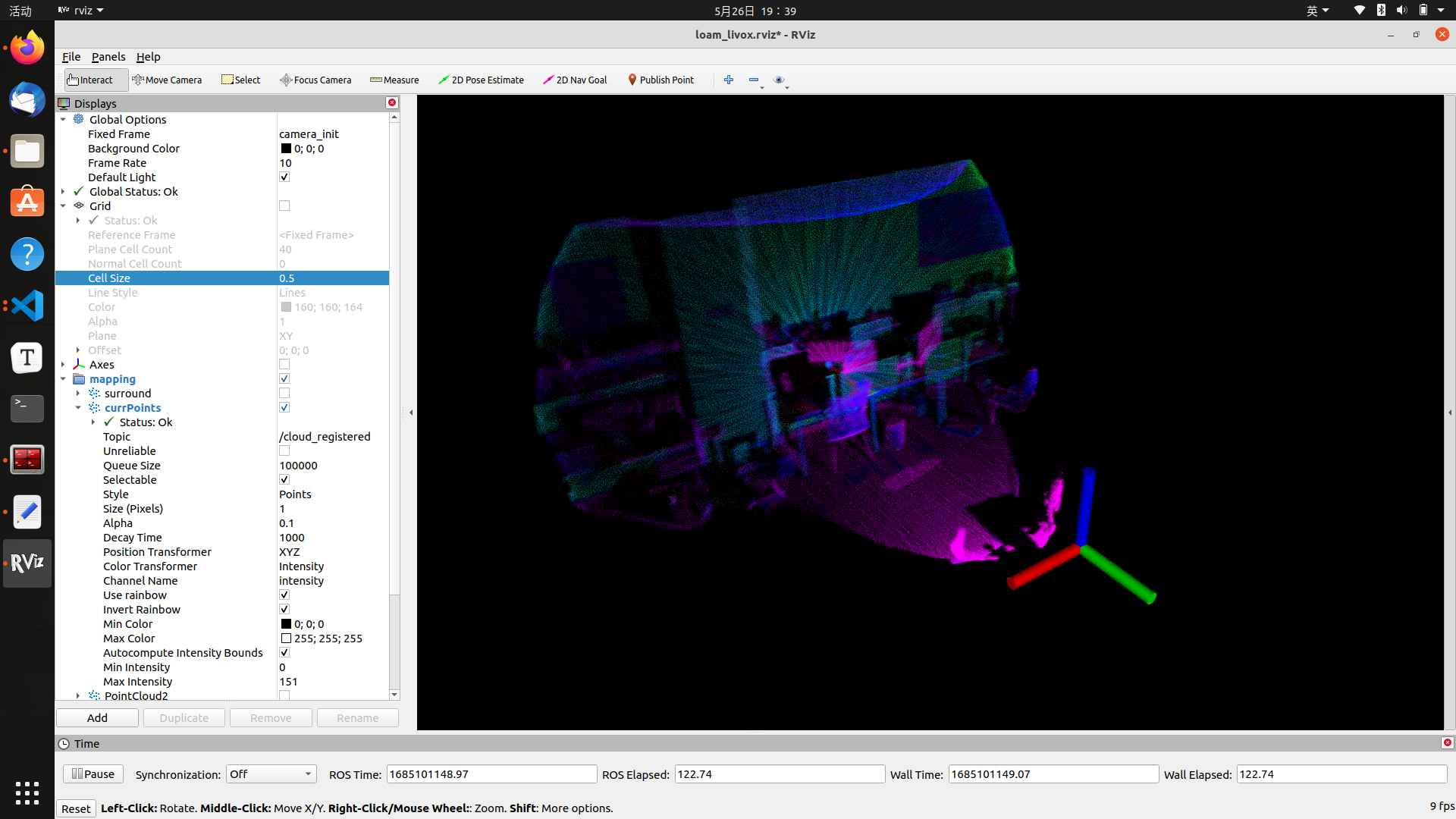Click the blue plus toolbar icon
This screenshot has height=819, width=1456.
pyautogui.click(x=729, y=80)
